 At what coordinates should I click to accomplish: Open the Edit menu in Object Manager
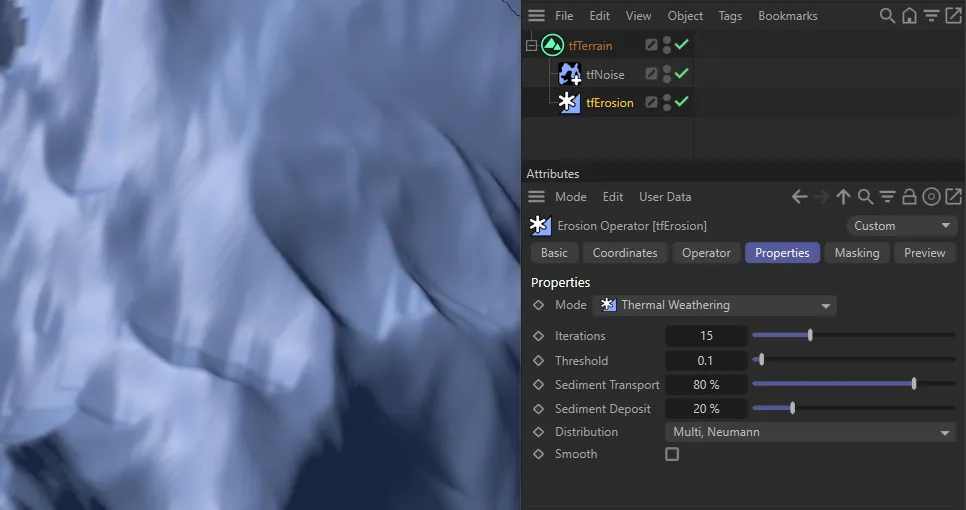tap(599, 16)
